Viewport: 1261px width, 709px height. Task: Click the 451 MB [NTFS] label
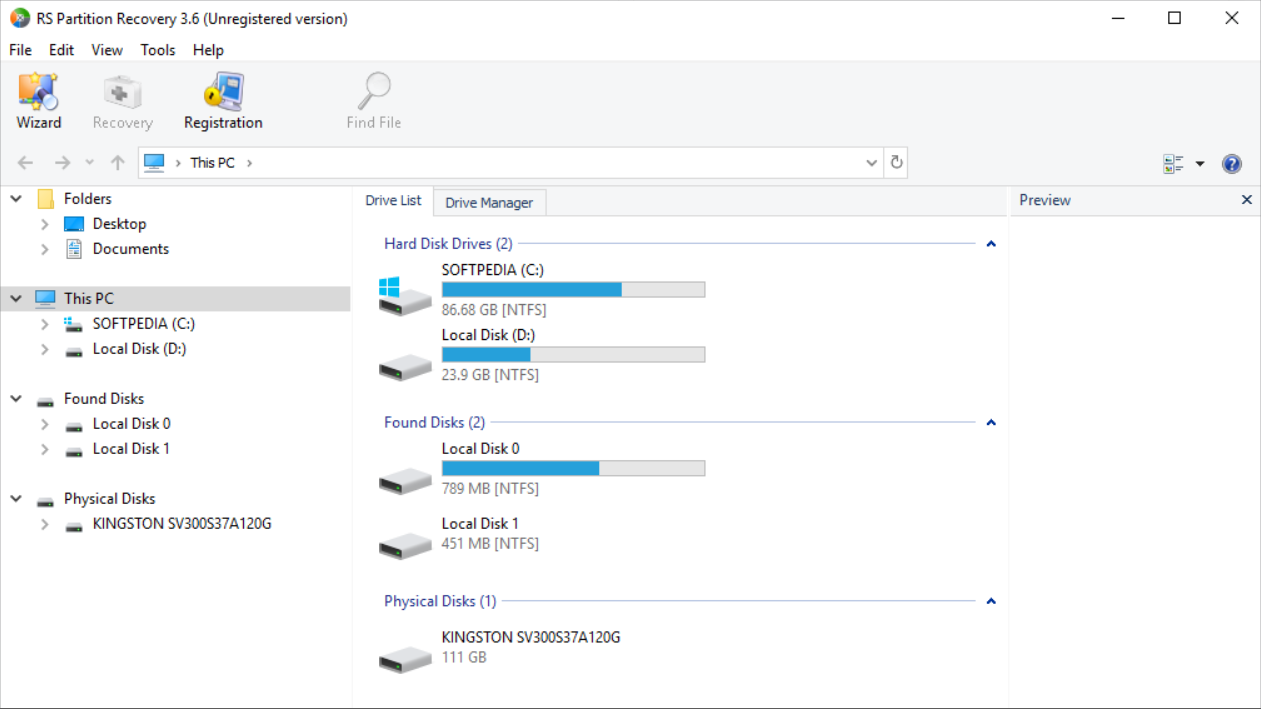490,544
